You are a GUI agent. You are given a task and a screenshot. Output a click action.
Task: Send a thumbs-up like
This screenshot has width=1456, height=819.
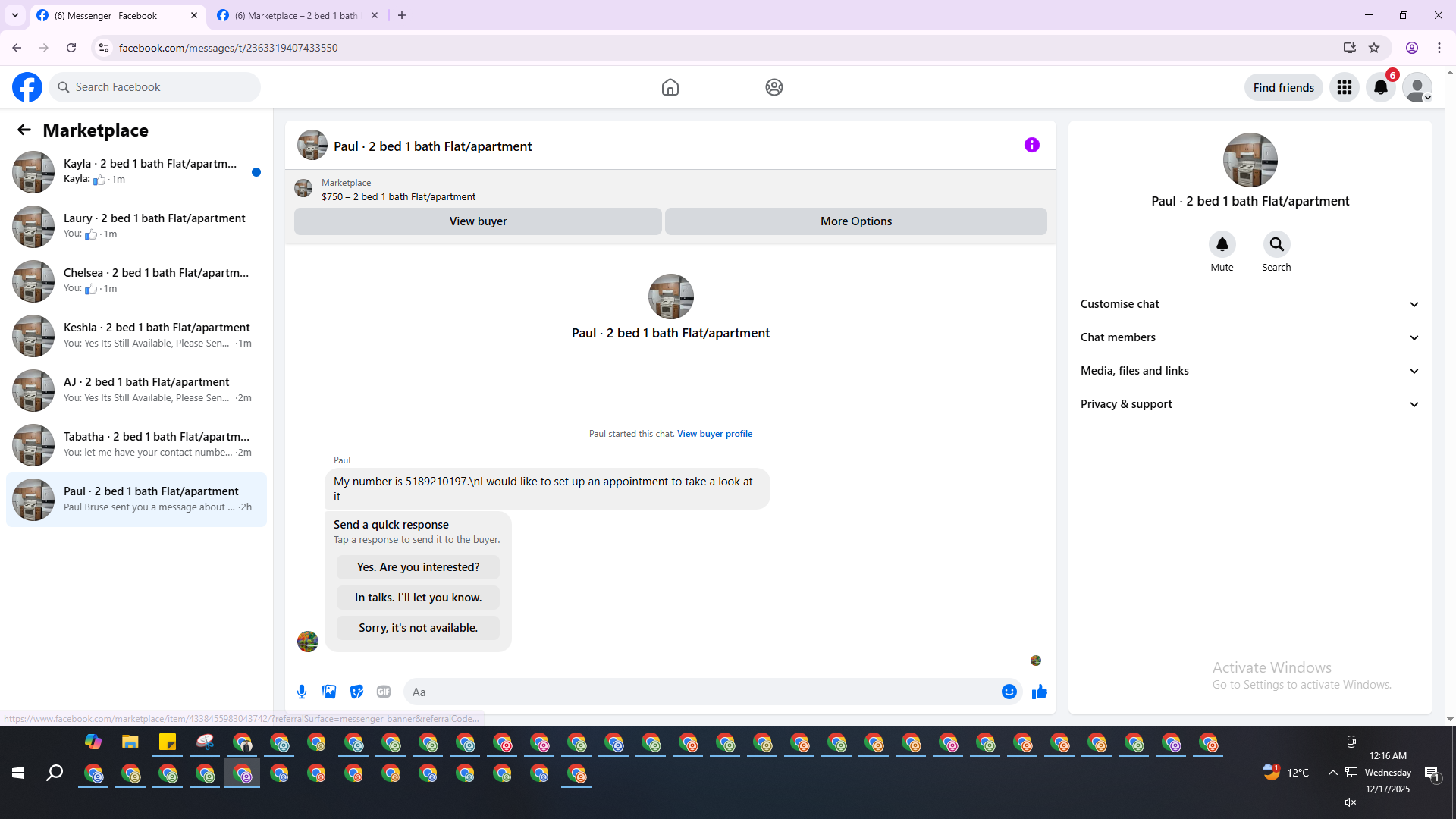pyautogui.click(x=1040, y=692)
